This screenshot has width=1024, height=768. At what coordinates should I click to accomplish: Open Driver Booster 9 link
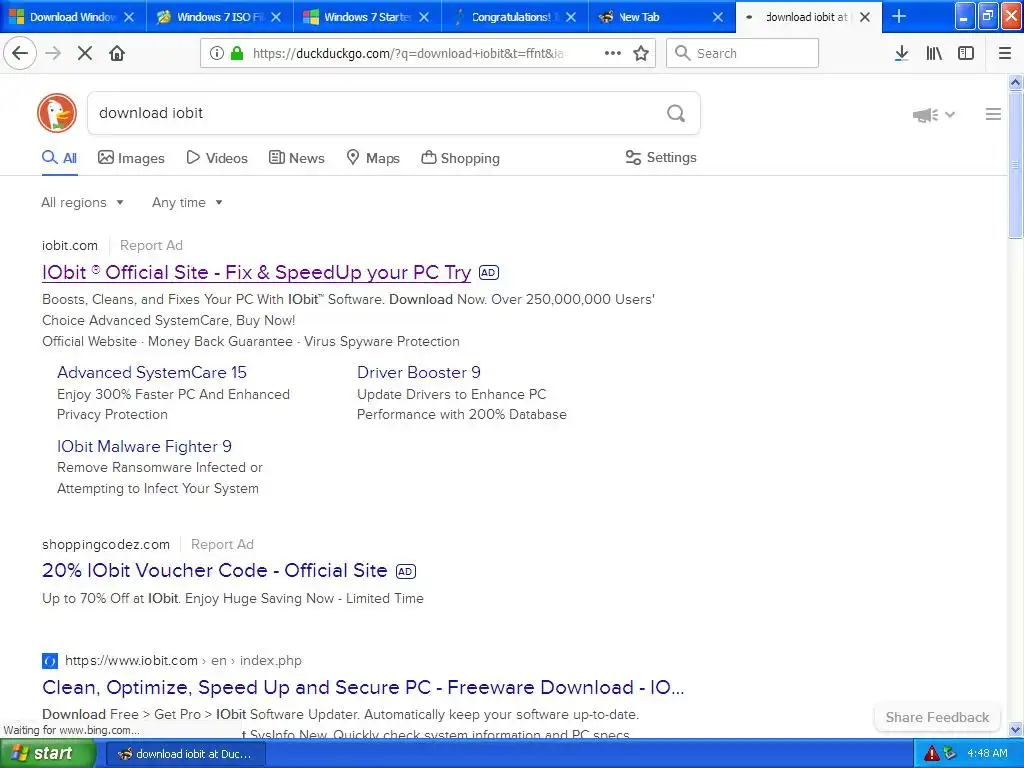419,372
